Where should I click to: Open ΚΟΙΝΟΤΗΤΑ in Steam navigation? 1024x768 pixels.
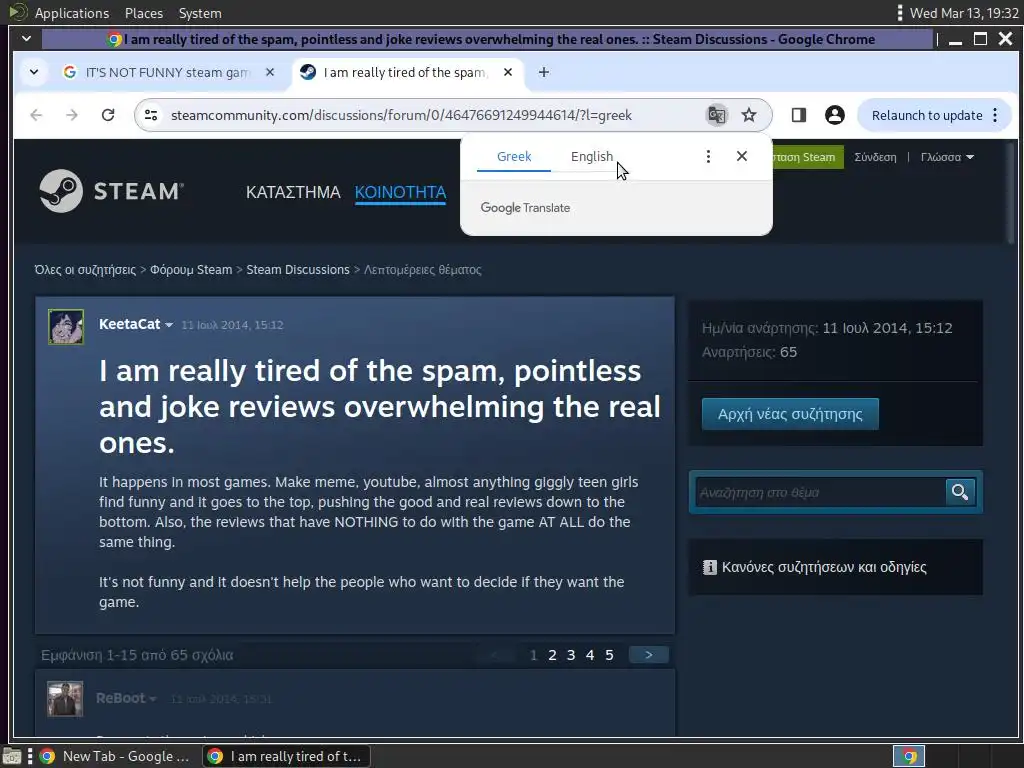pyautogui.click(x=400, y=192)
